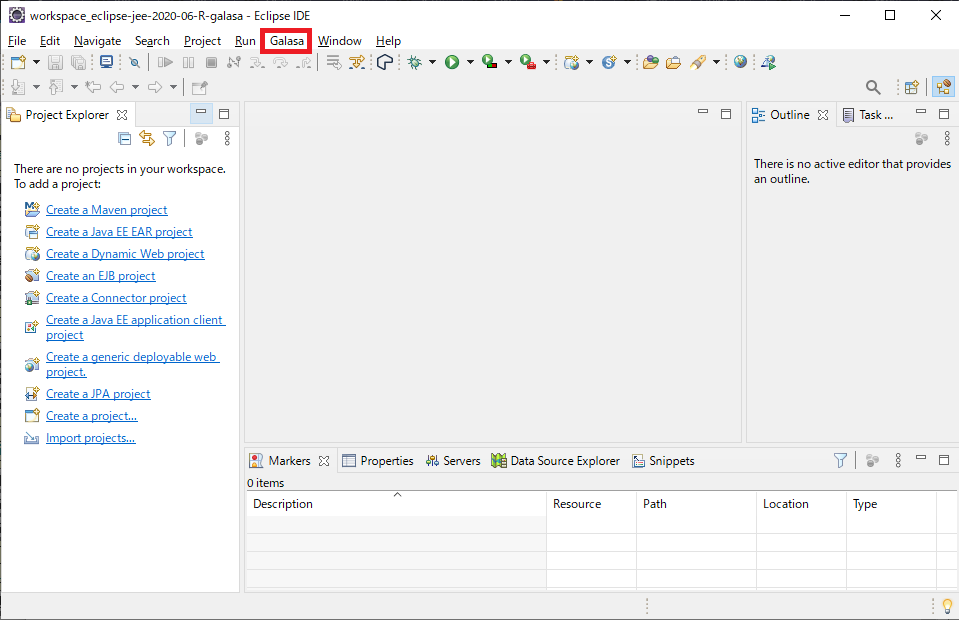The width and height of the screenshot is (959, 620).
Task: Click Collapse All in Project Explorer
Action: coord(125,139)
